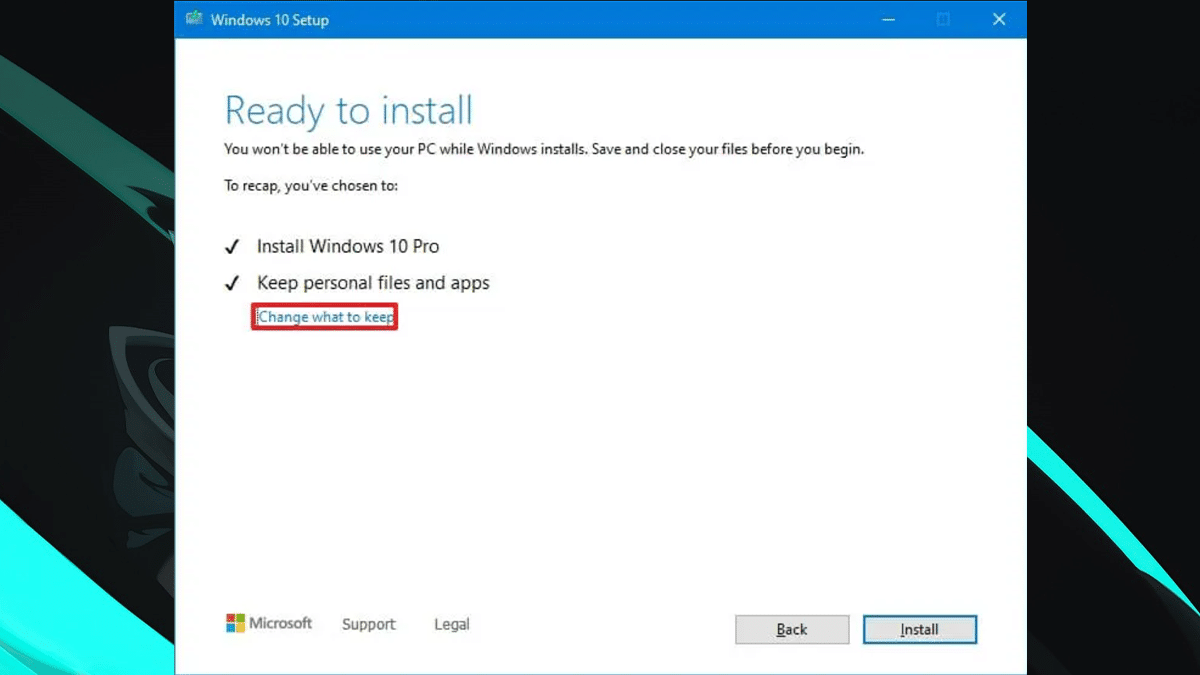Open the Change what to keep link
The width and height of the screenshot is (1200, 675).
pos(325,317)
